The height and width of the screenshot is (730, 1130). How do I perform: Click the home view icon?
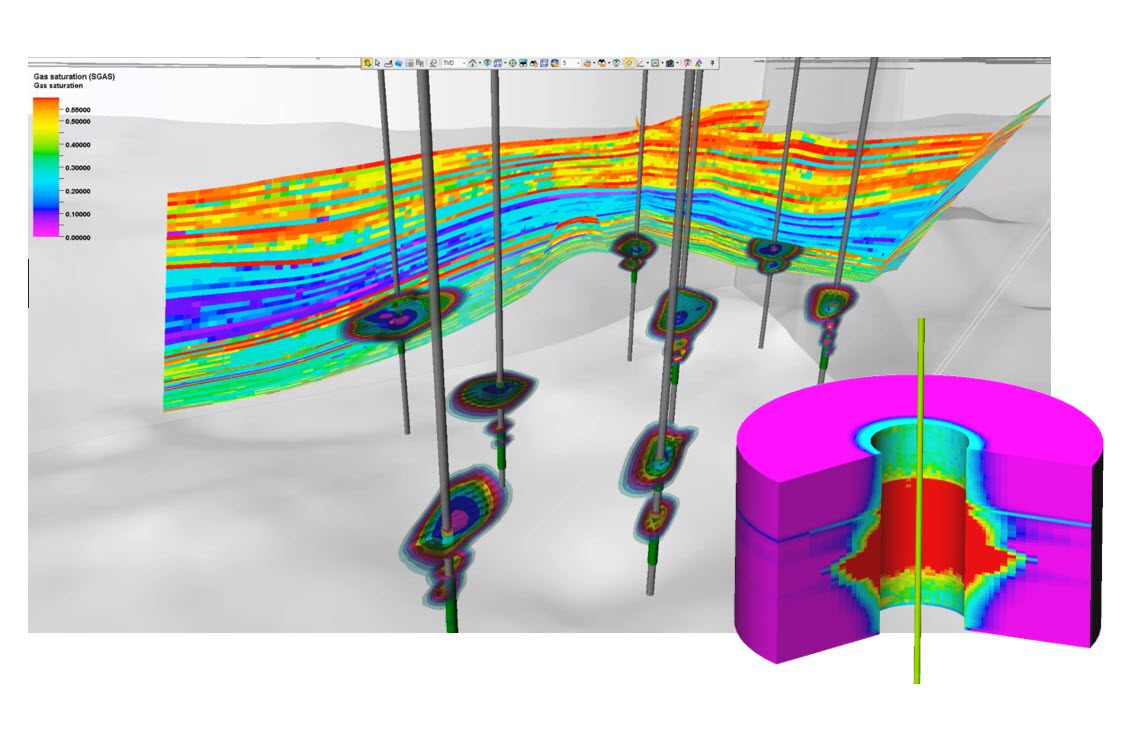[472, 63]
